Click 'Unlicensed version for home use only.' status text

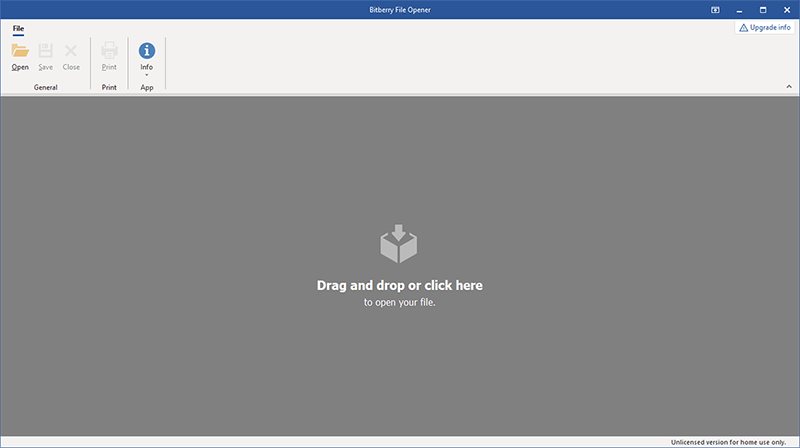coord(728,442)
